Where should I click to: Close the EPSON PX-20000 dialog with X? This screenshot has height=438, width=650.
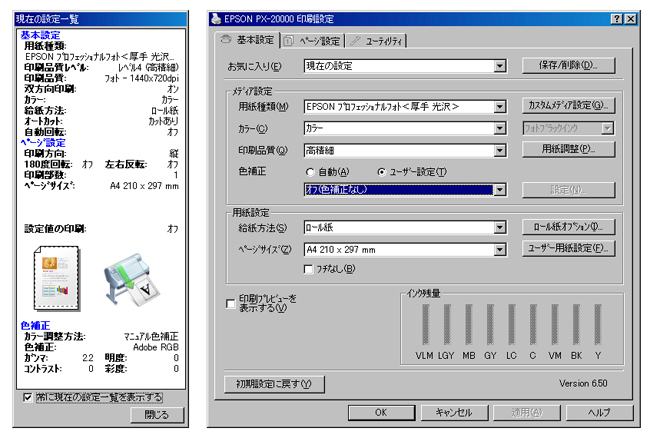[631, 19]
